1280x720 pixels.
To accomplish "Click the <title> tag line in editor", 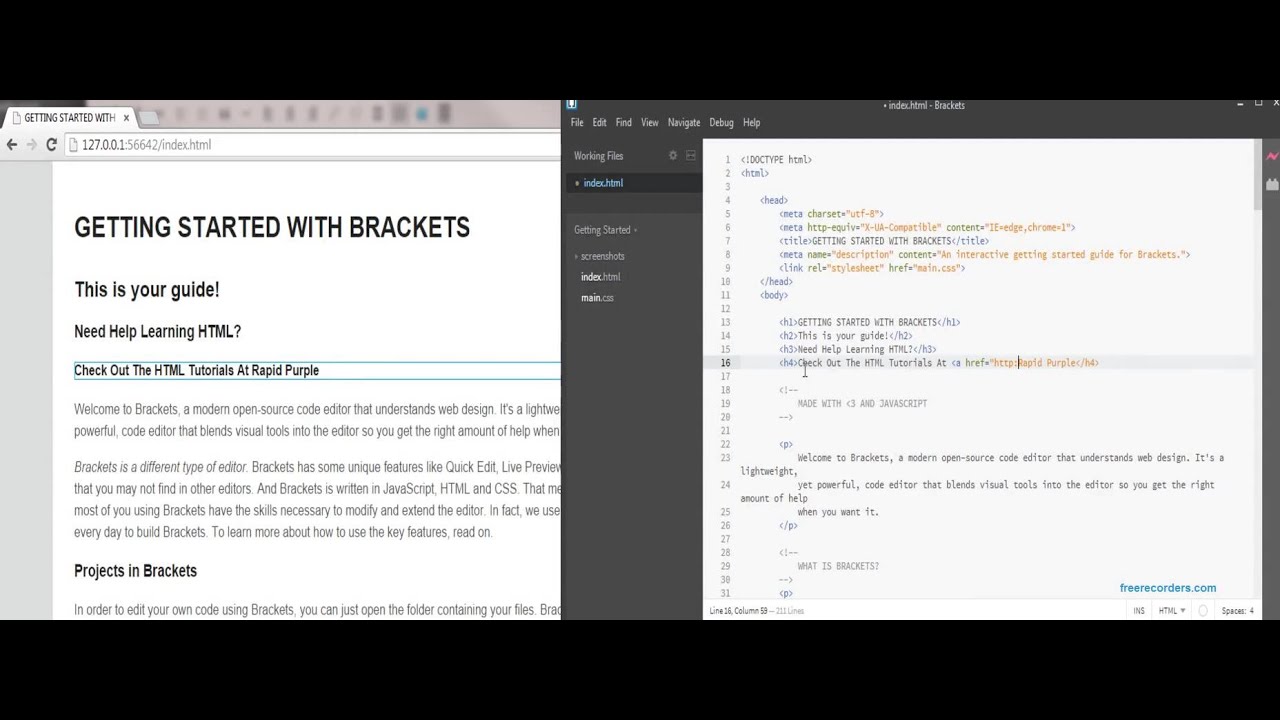I will pos(884,241).
